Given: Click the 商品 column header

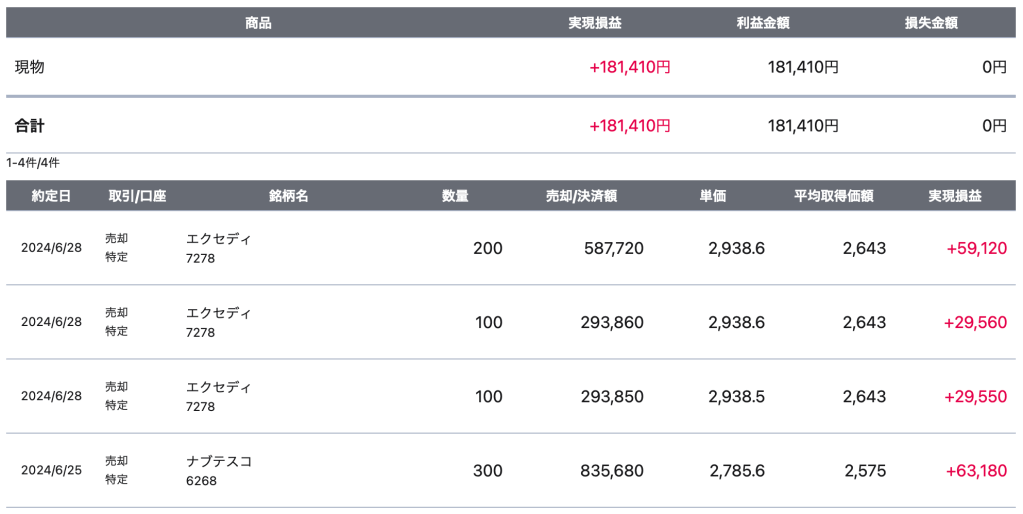Looking at the screenshot, I should click(258, 23).
